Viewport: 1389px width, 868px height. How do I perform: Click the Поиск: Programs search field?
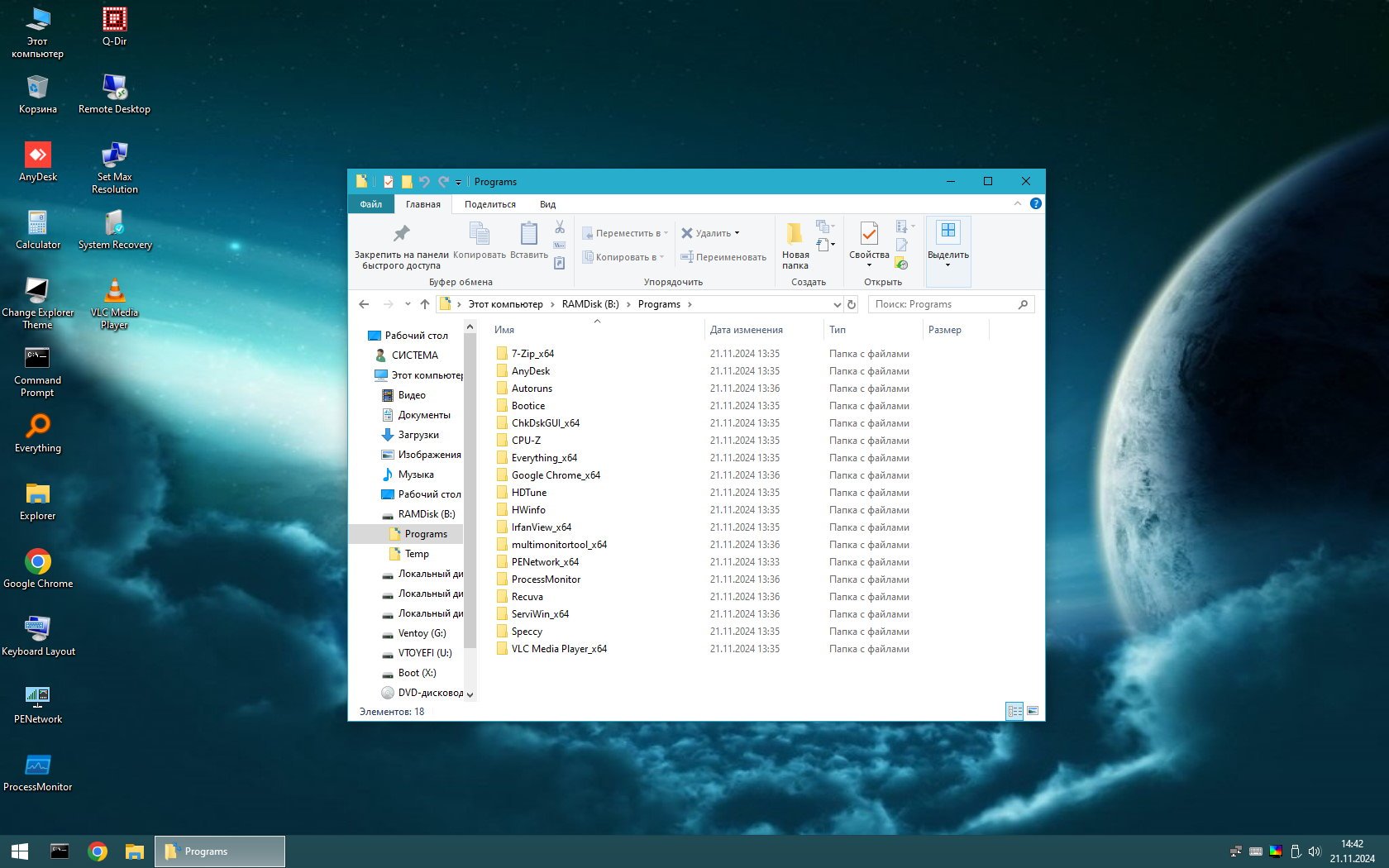click(943, 304)
